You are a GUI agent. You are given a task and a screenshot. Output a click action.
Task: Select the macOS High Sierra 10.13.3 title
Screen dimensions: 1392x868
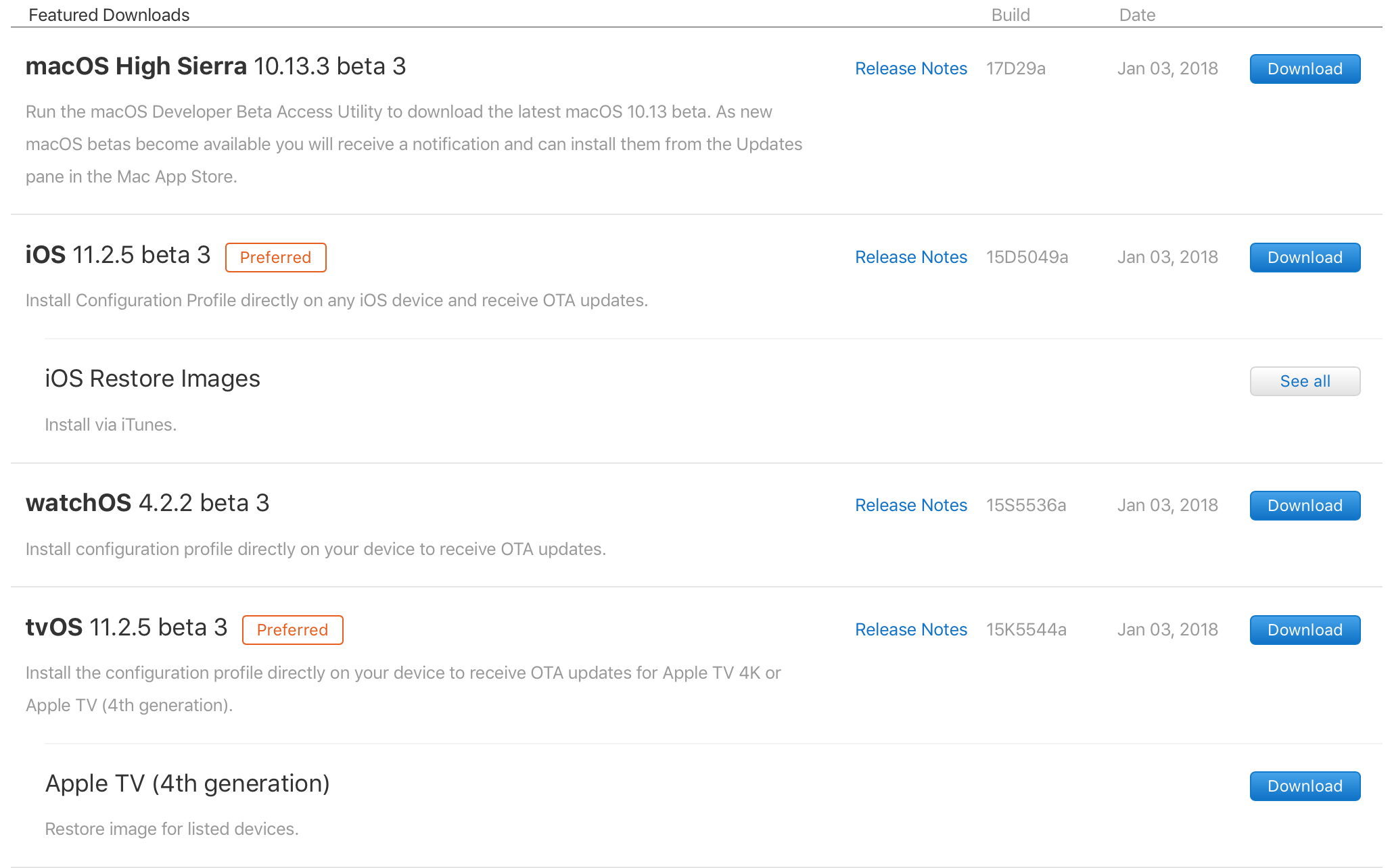(215, 66)
